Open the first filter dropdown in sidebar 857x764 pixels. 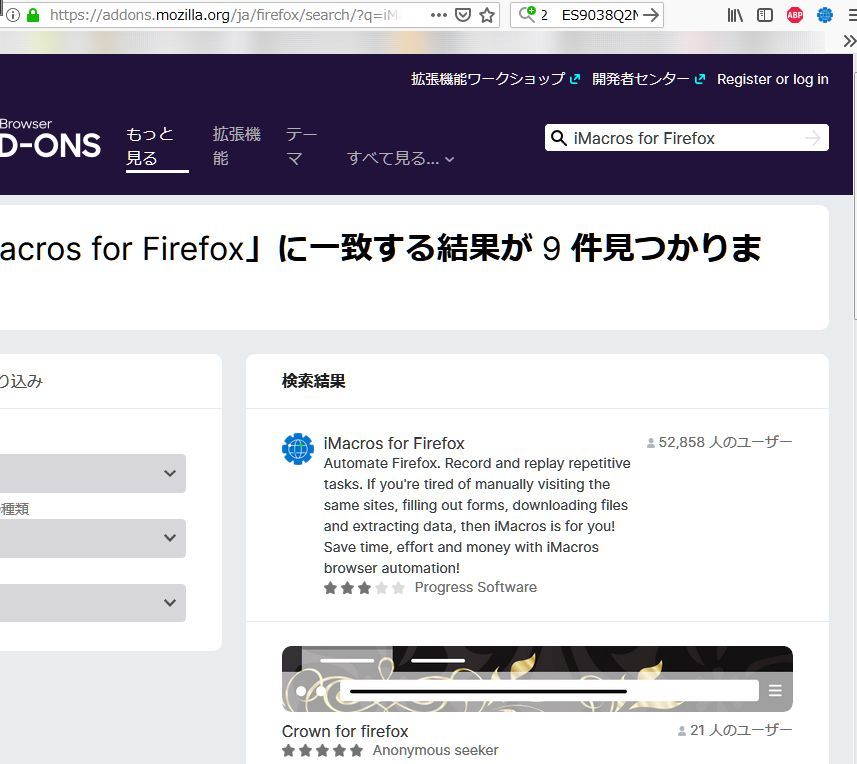(92, 473)
